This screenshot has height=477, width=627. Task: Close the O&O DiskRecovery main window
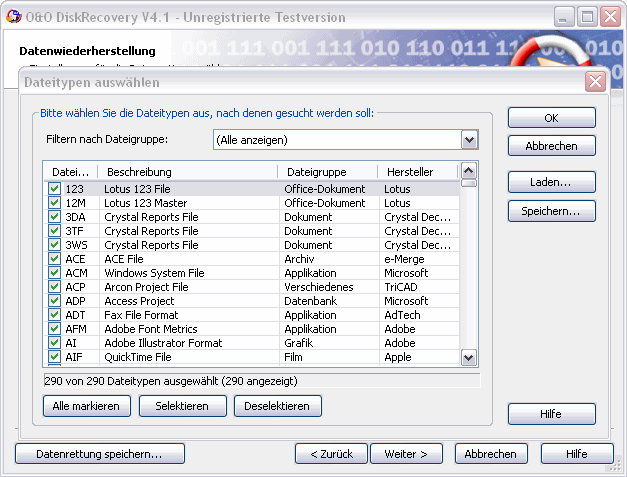pos(611,16)
